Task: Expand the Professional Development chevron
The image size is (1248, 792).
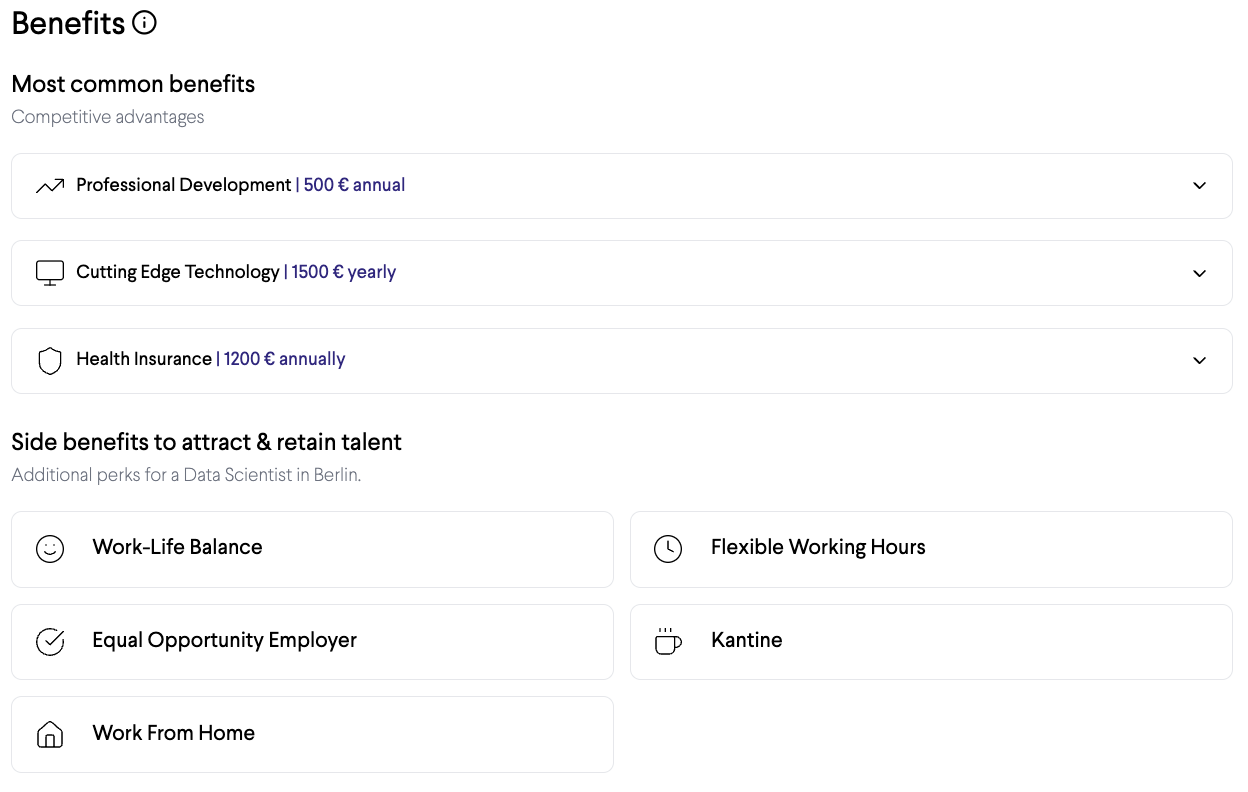Action: click(x=1199, y=186)
